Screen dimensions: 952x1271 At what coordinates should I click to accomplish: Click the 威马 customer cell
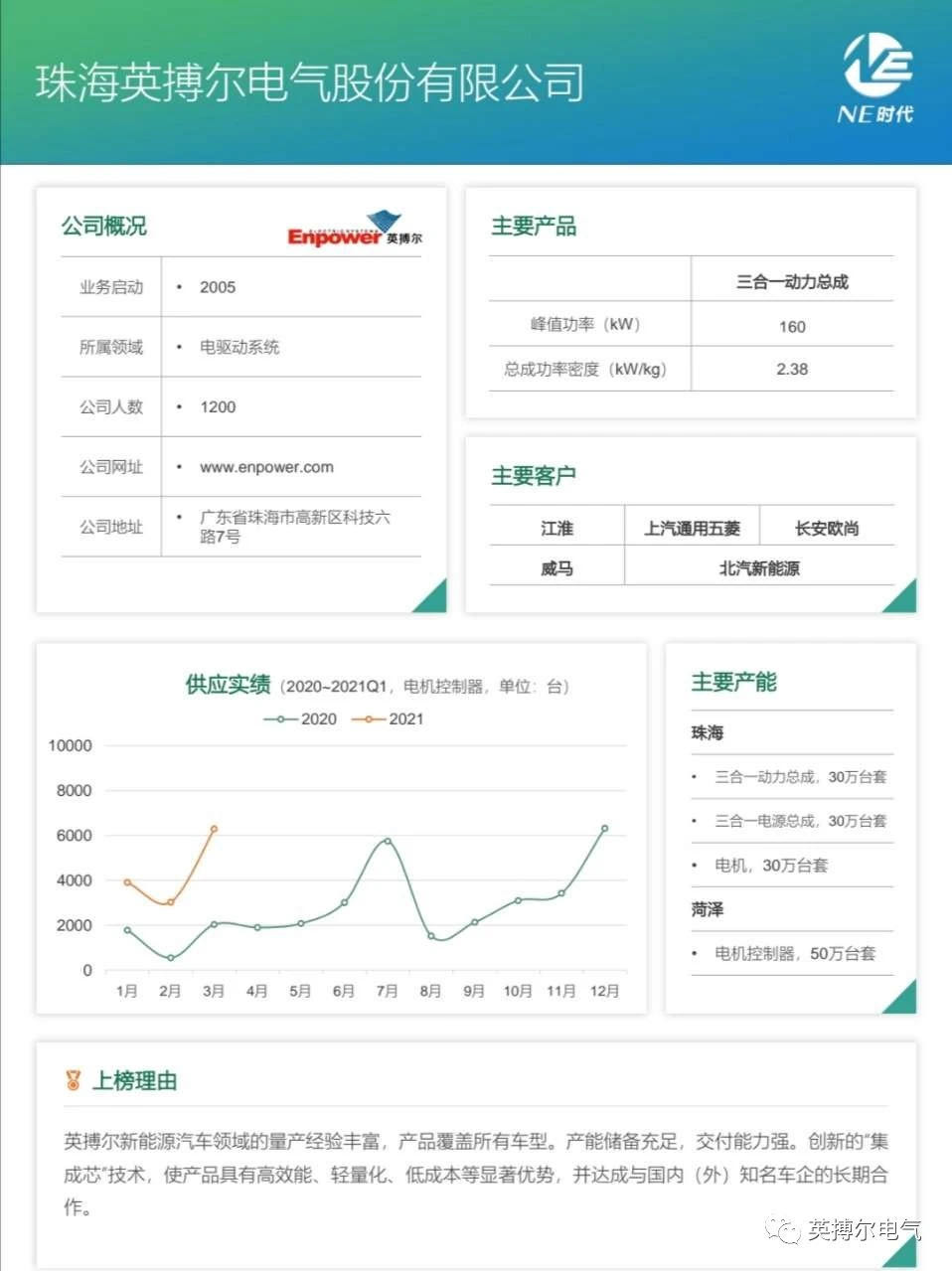[x=556, y=568]
